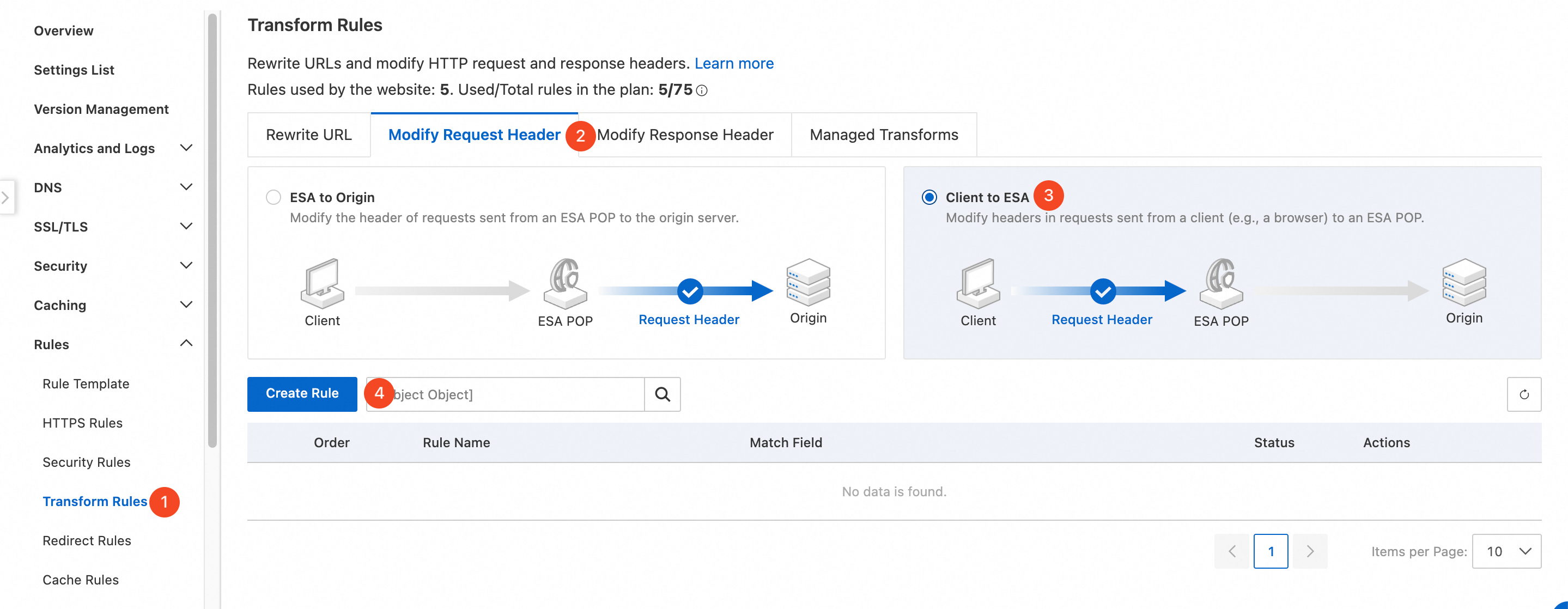Click the Create Rule button

pyautogui.click(x=302, y=394)
